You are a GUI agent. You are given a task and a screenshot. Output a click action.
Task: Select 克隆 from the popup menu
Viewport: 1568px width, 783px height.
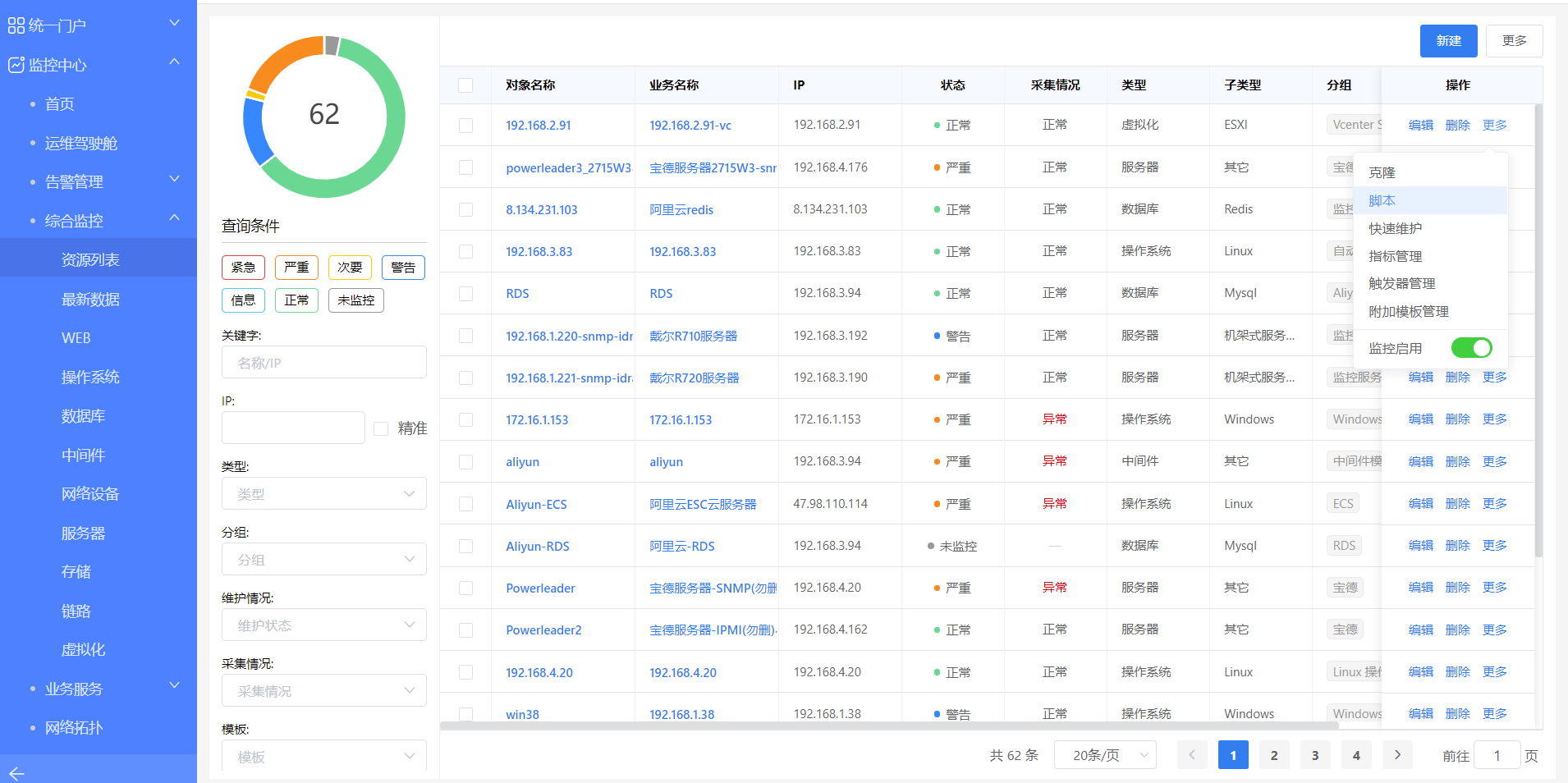[x=1430, y=172]
